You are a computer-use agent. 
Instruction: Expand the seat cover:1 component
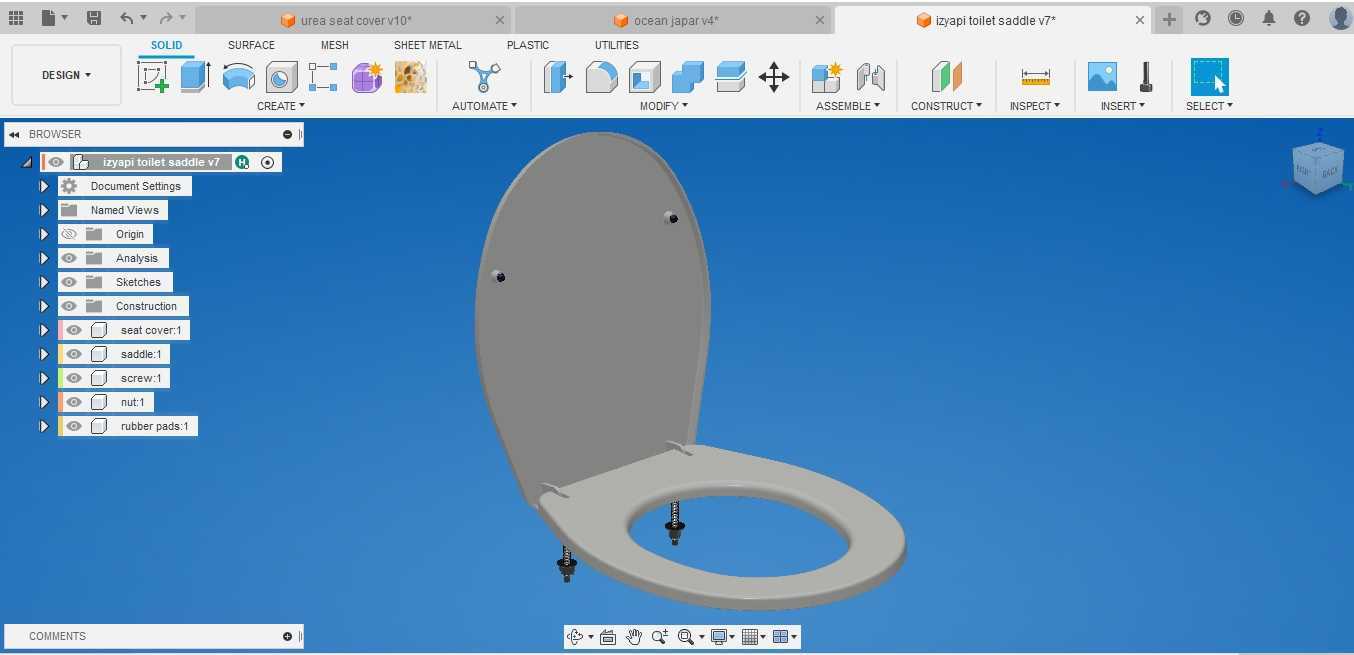[x=44, y=330]
